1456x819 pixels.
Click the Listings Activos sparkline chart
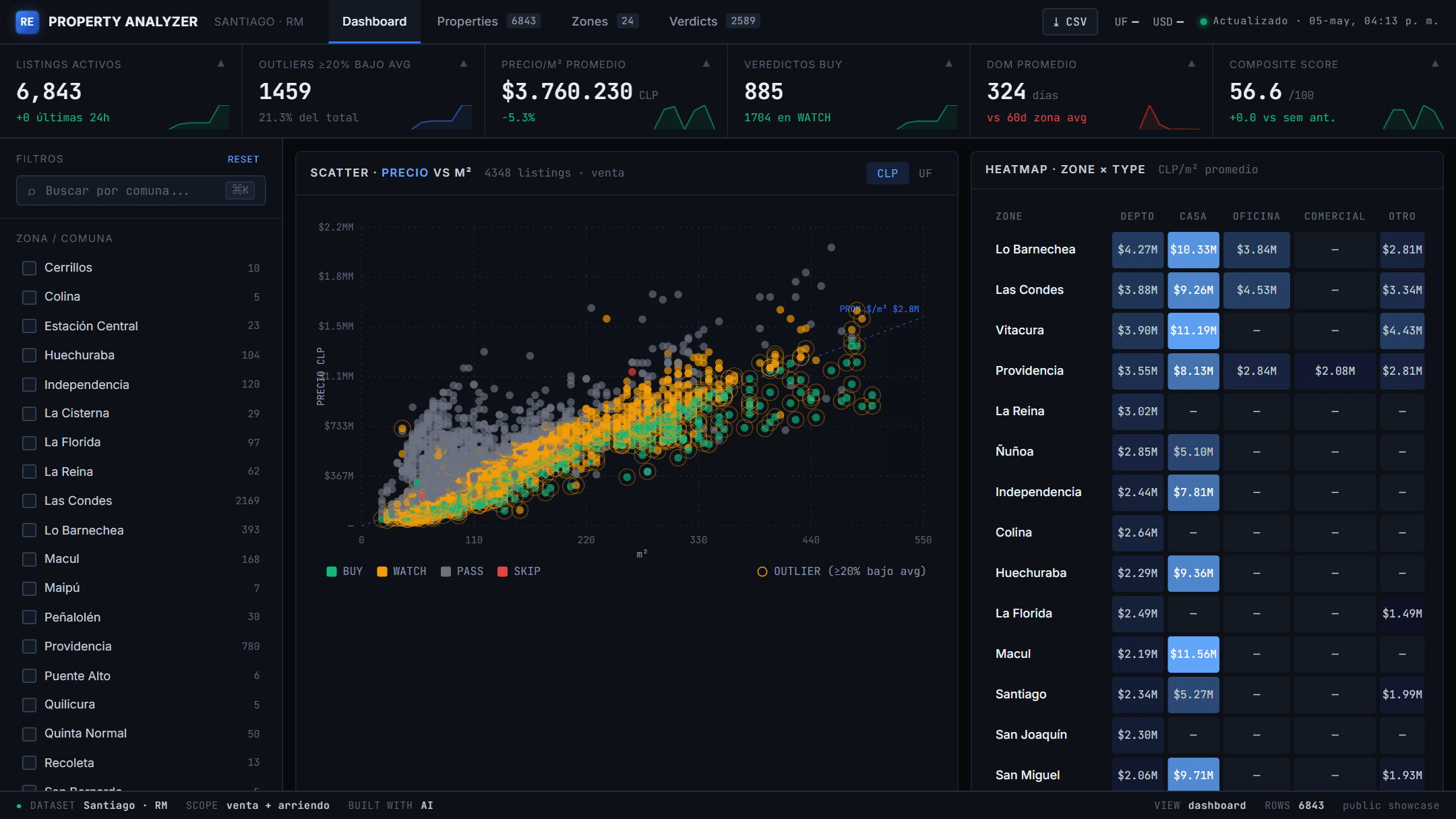tap(199, 117)
